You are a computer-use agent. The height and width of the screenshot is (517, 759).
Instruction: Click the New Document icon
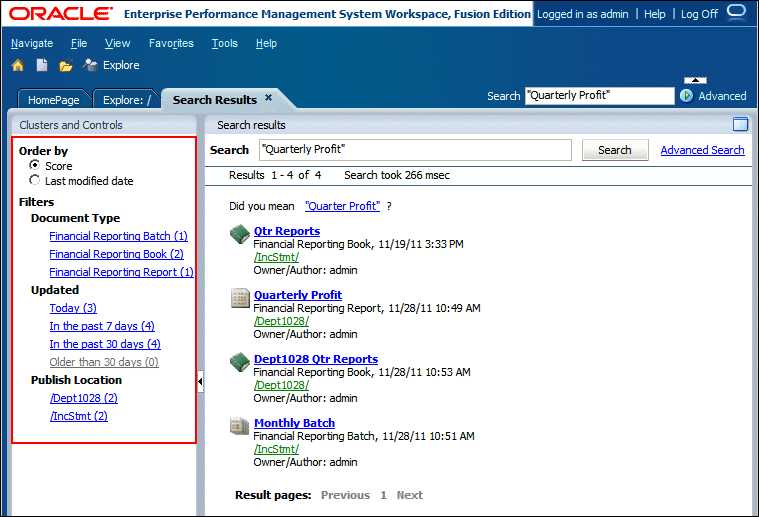point(42,65)
